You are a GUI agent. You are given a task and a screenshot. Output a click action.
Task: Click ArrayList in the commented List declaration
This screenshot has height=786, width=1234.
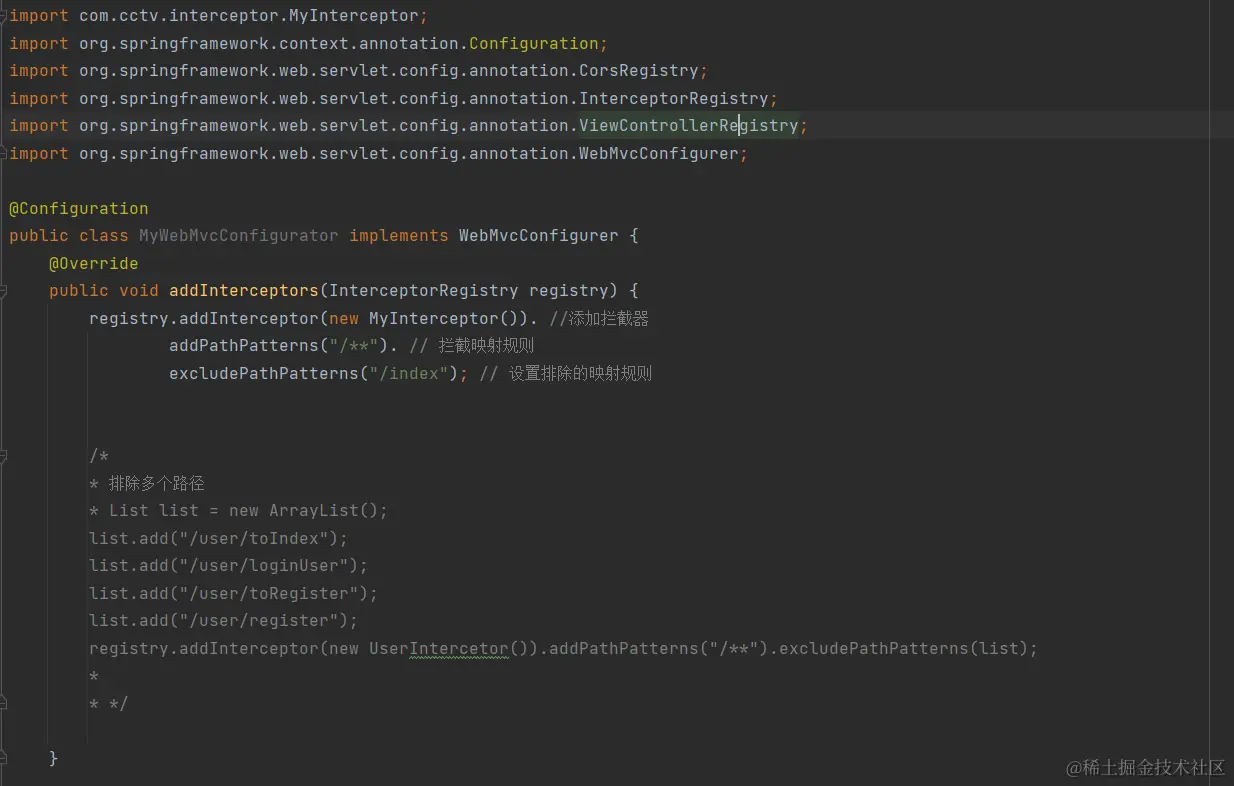(x=313, y=511)
